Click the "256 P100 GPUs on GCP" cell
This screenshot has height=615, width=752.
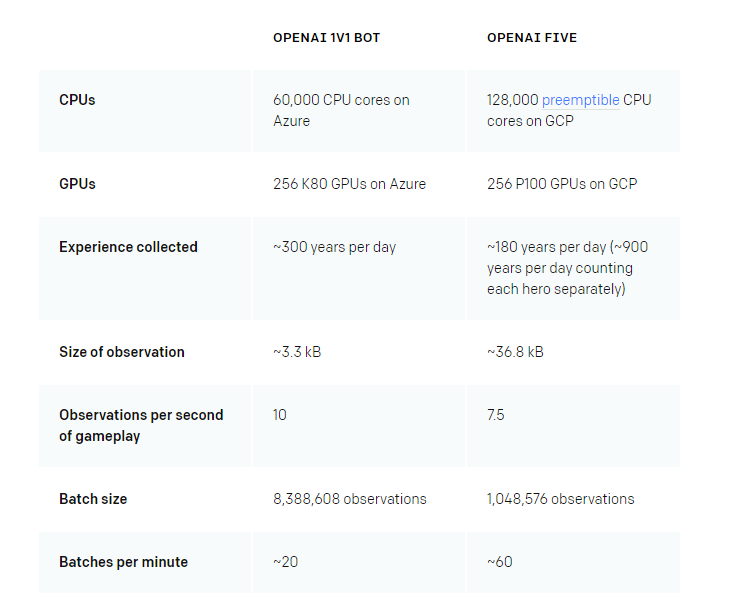561,184
